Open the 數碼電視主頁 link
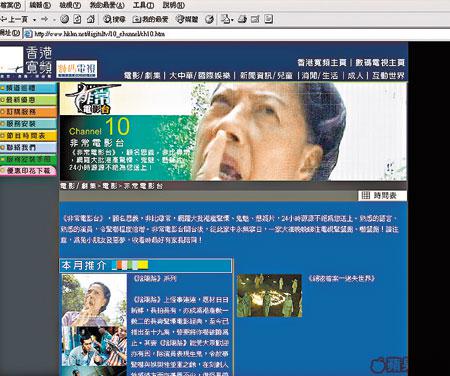450x376 pixels. click(380, 63)
